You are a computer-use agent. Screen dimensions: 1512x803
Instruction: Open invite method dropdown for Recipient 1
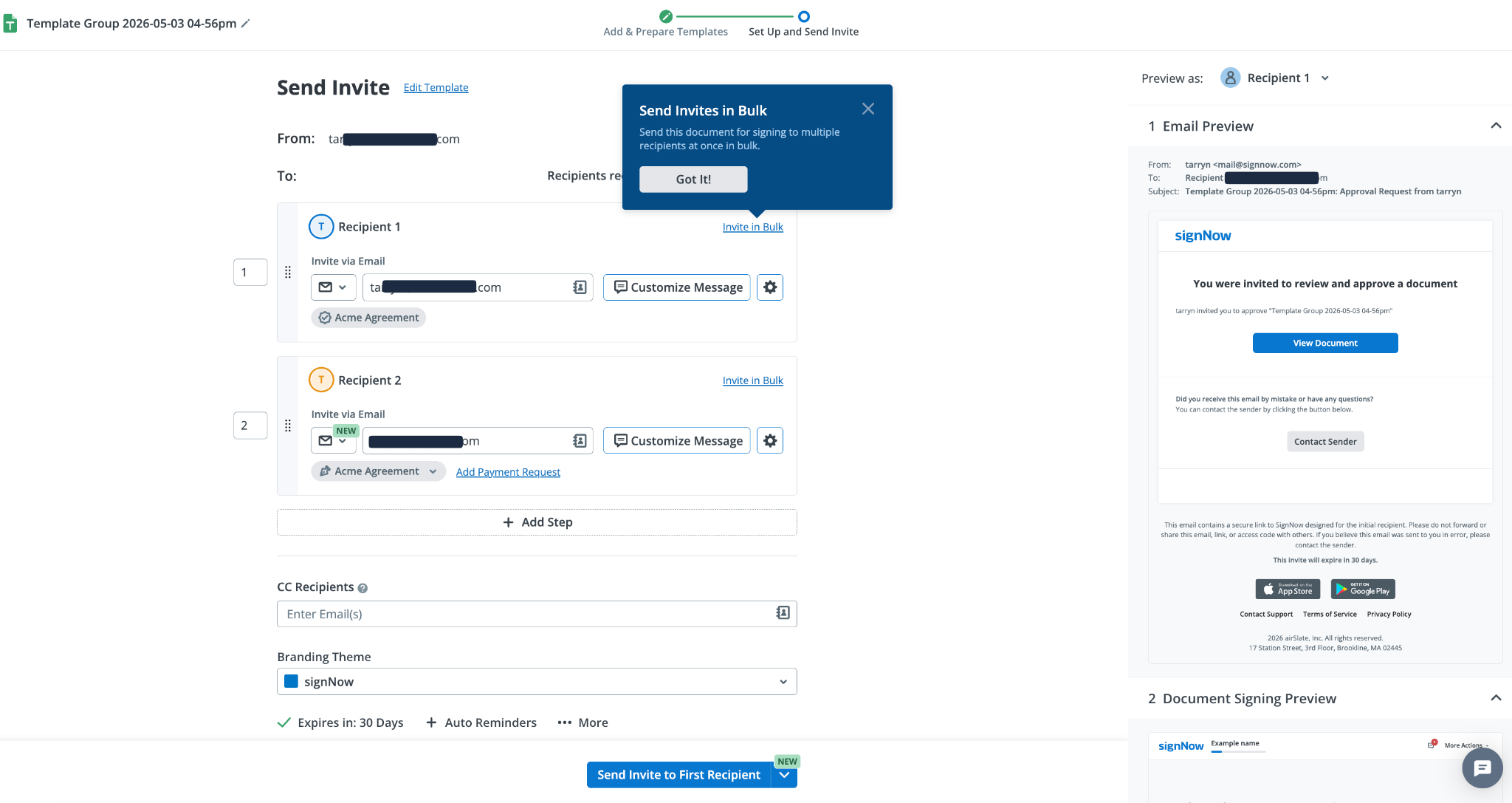click(334, 287)
